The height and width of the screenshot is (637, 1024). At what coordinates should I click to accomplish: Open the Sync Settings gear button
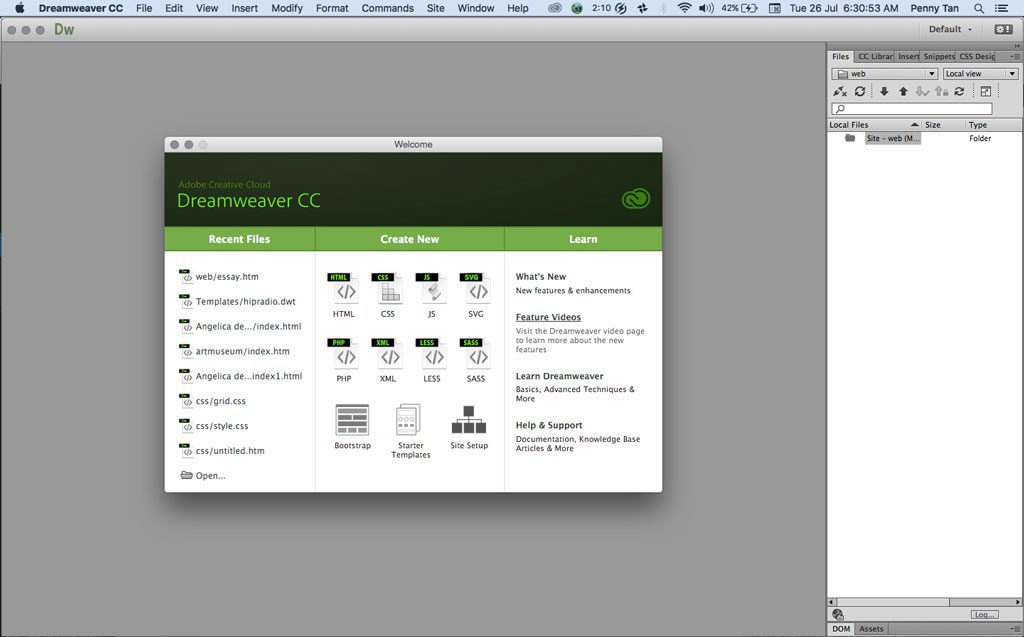coord(1003,29)
